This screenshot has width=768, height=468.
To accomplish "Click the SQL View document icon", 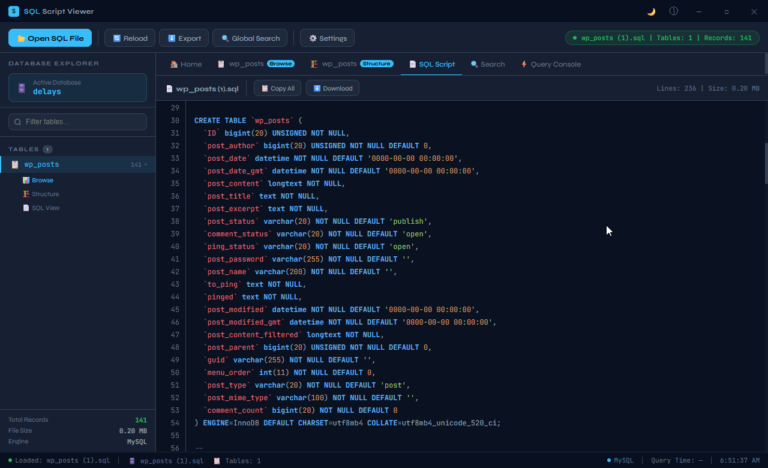I will pos(26,208).
